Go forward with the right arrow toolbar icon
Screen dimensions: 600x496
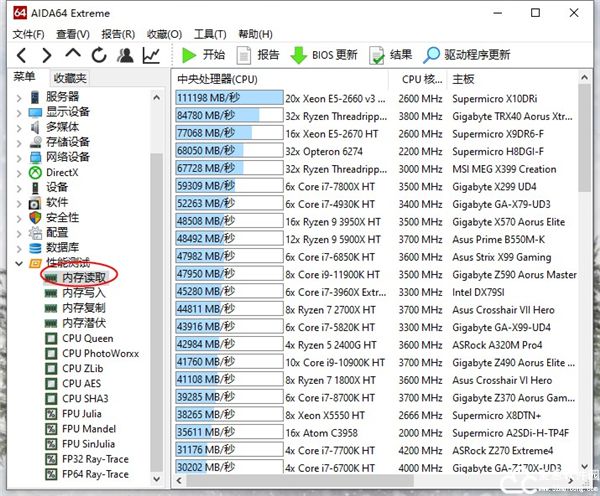pyautogui.click(x=47, y=55)
